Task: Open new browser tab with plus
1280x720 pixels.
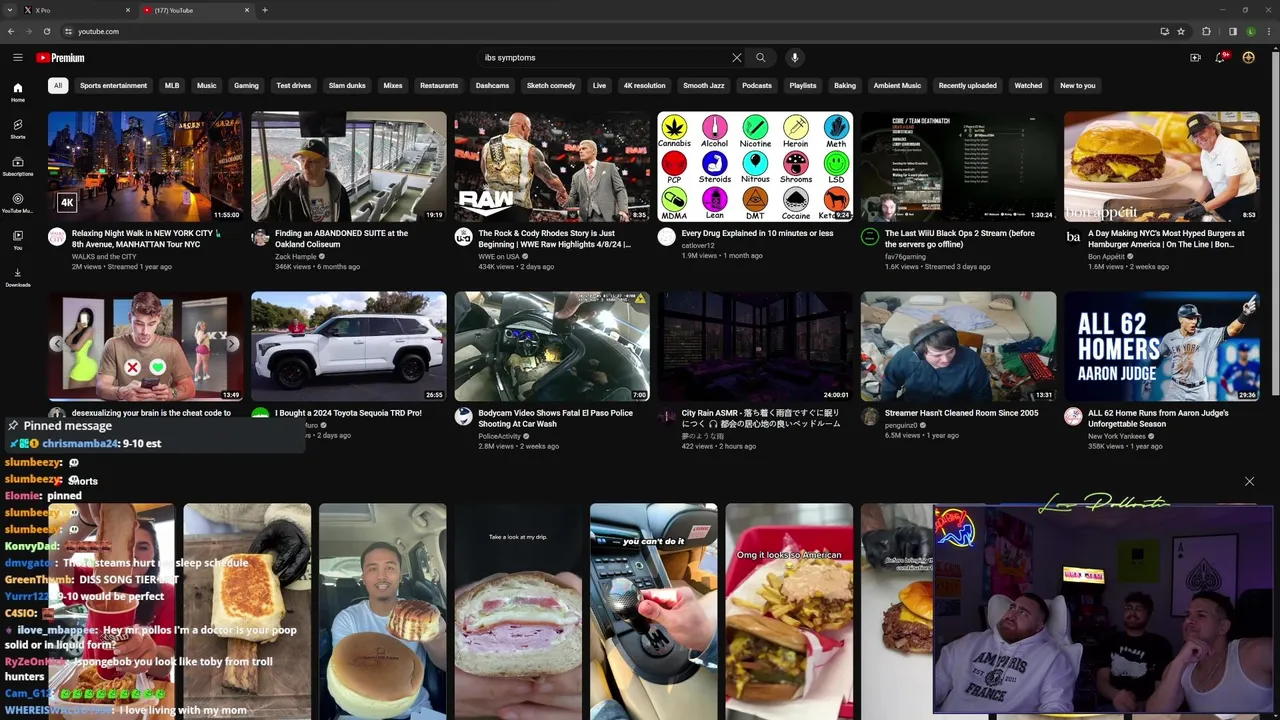Action: 265,10
